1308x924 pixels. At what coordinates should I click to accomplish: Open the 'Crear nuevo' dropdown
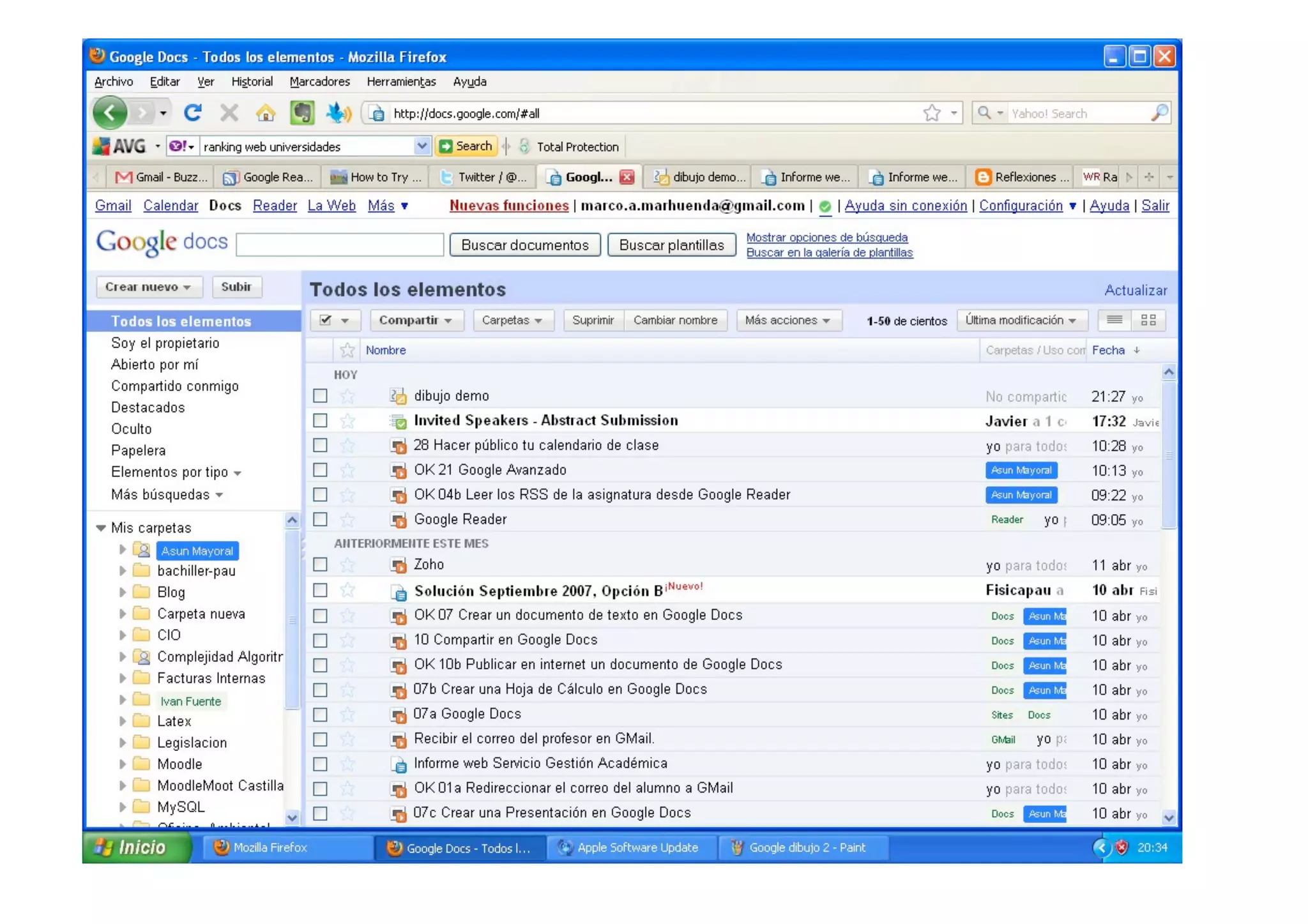coord(148,287)
